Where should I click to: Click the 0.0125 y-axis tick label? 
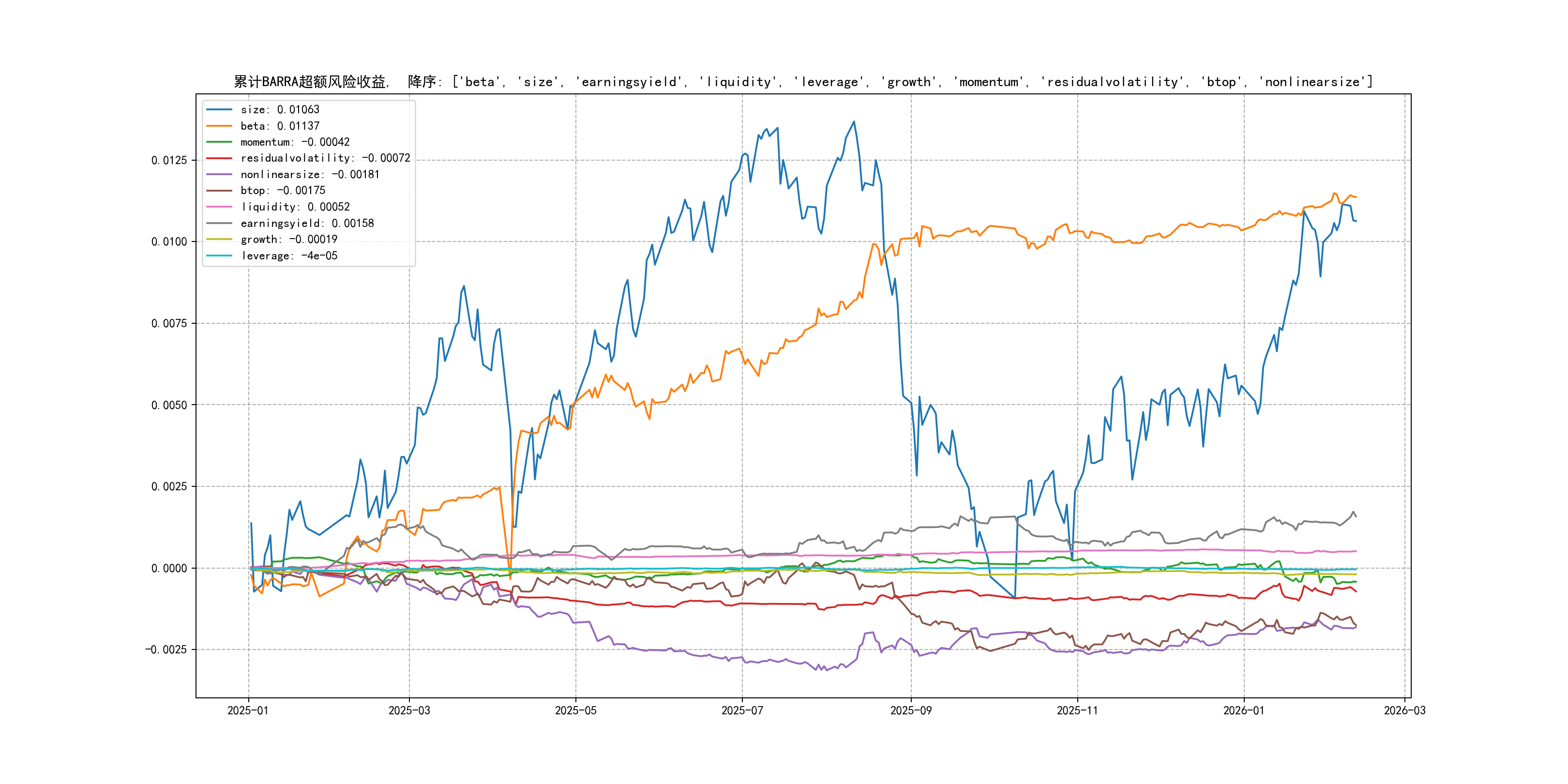pos(168,160)
